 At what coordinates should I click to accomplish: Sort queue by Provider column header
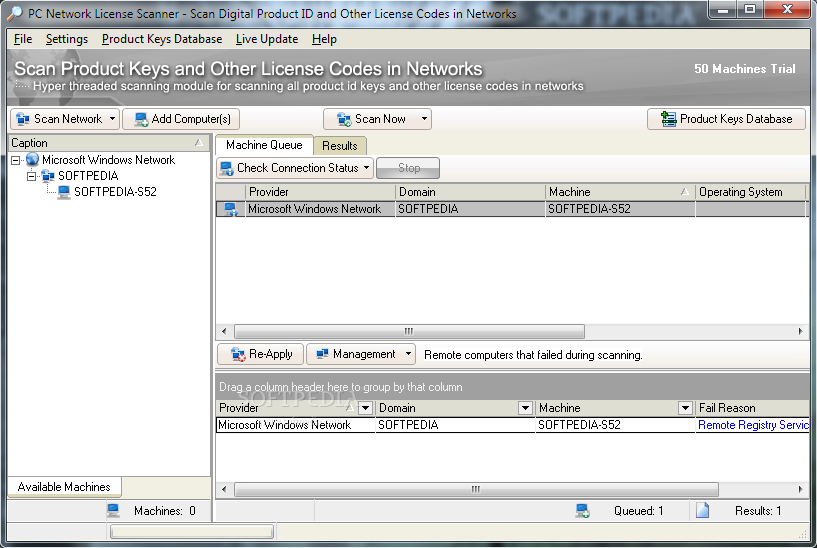[320, 192]
